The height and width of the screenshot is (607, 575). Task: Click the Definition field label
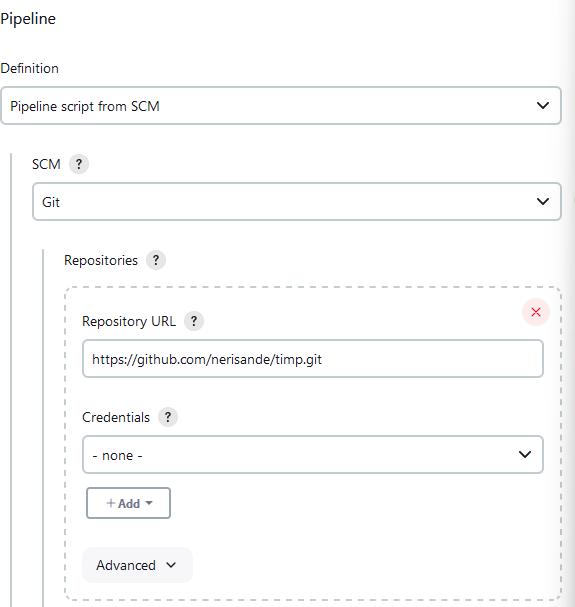pos(29,69)
